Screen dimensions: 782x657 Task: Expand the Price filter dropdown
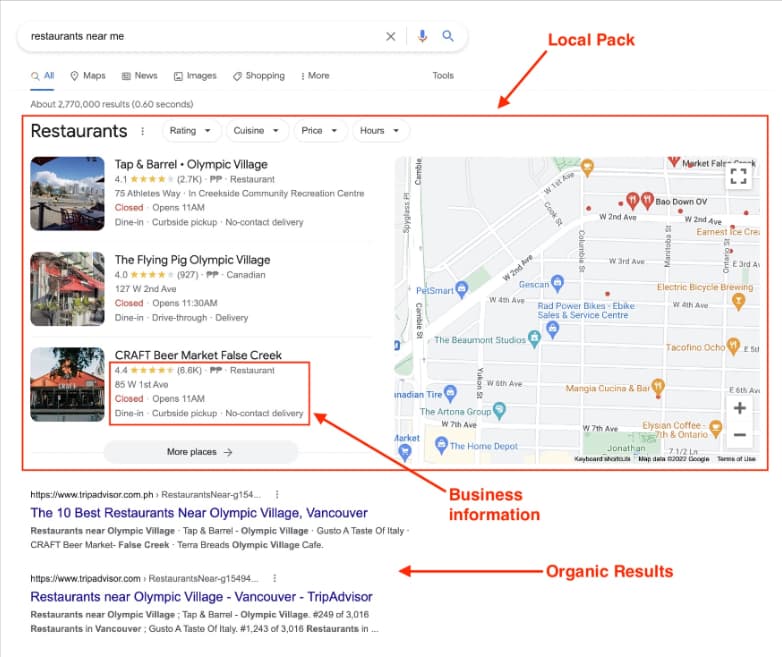point(320,131)
